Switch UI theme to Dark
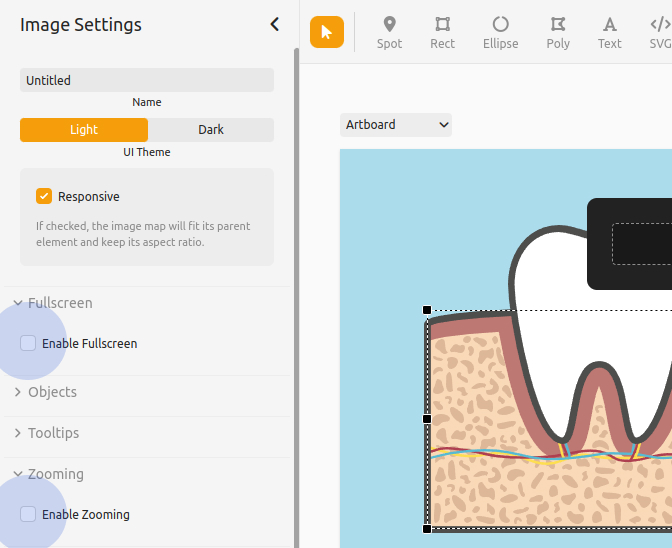The height and width of the screenshot is (548, 672). tap(211, 130)
